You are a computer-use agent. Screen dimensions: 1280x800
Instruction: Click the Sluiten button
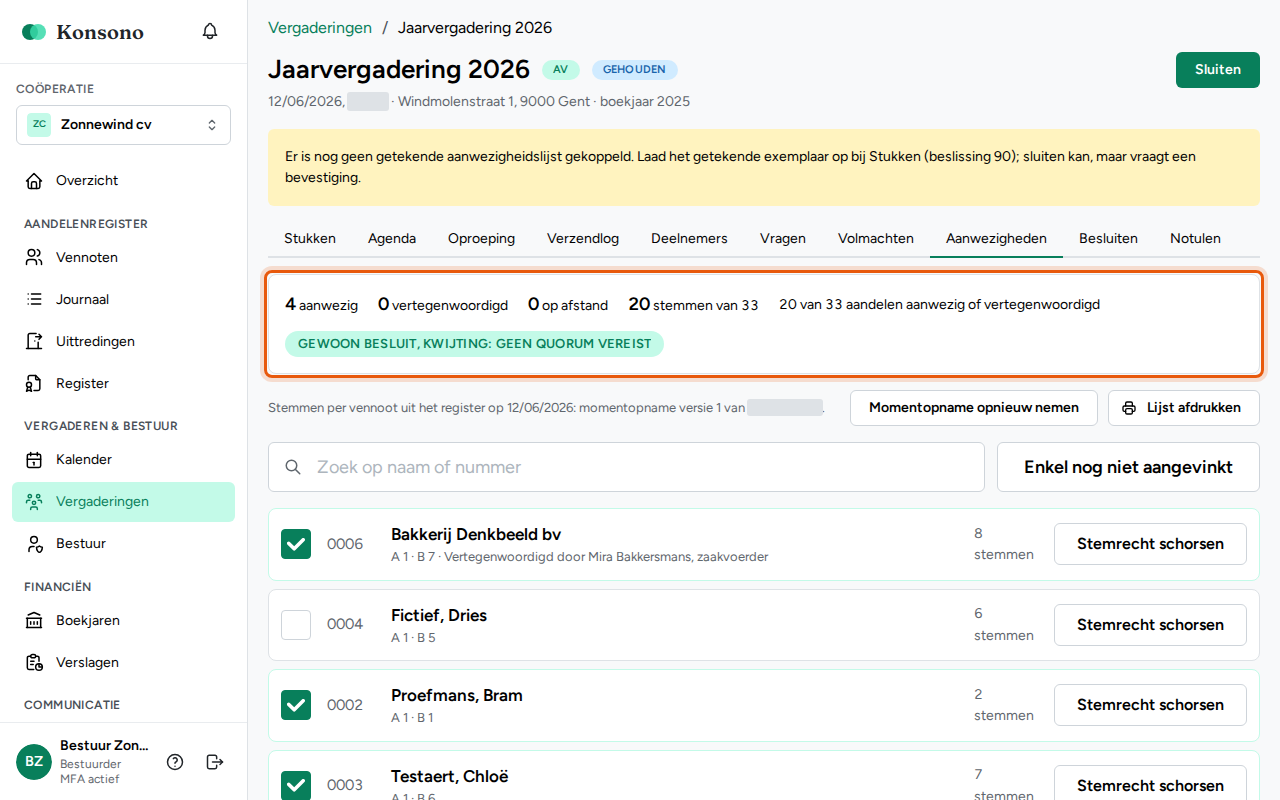point(1218,70)
